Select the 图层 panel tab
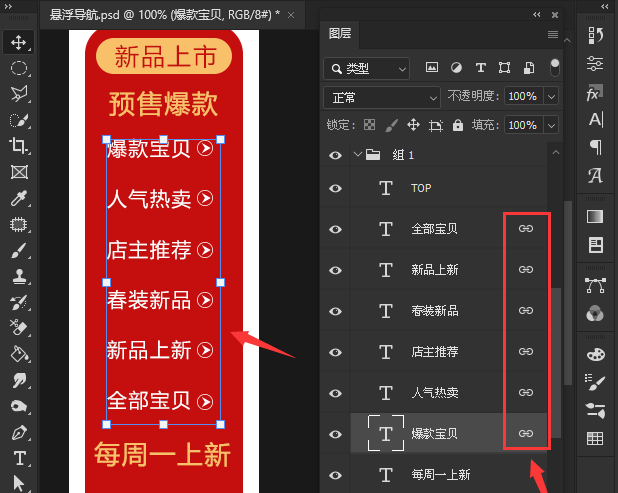 (x=340, y=33)
